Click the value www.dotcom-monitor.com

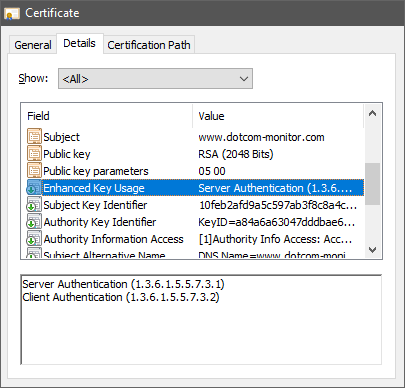(261, 137)
